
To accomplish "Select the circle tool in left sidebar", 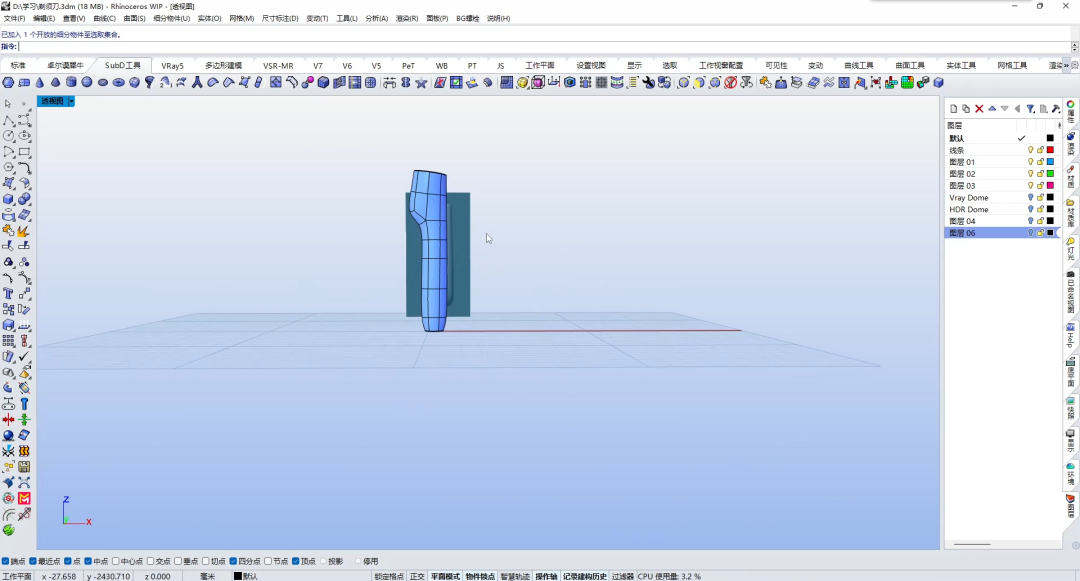I will coord(8,136).
